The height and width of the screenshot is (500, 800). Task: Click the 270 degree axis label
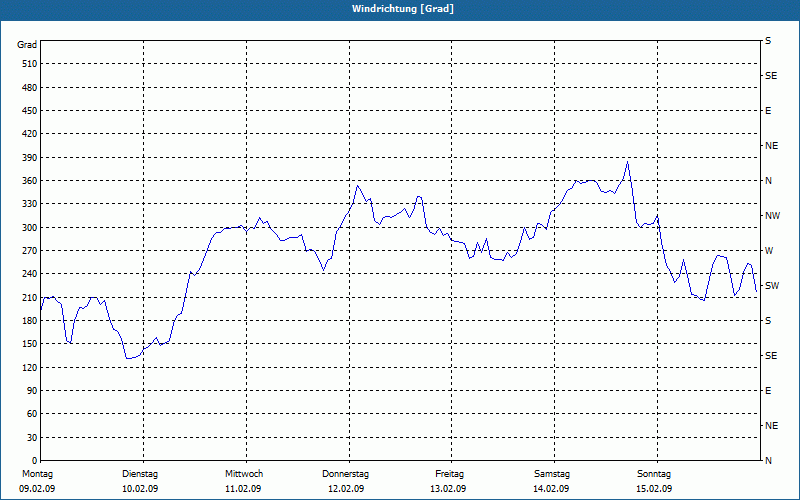[x=30, y=251]
